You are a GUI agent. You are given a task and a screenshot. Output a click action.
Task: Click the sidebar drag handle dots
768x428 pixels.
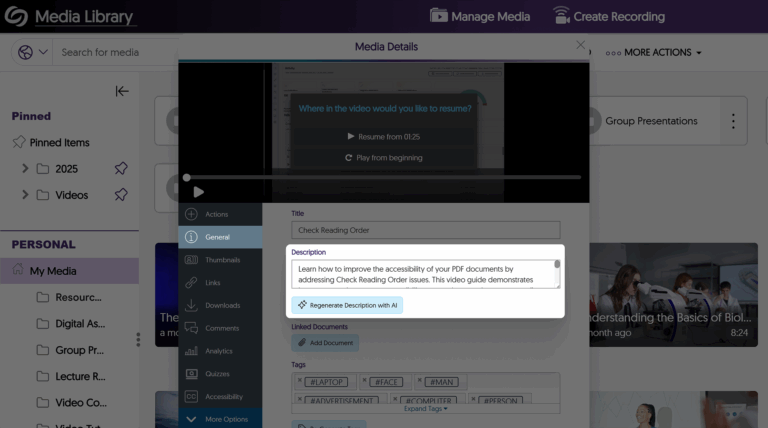click(x=138, y=339)
